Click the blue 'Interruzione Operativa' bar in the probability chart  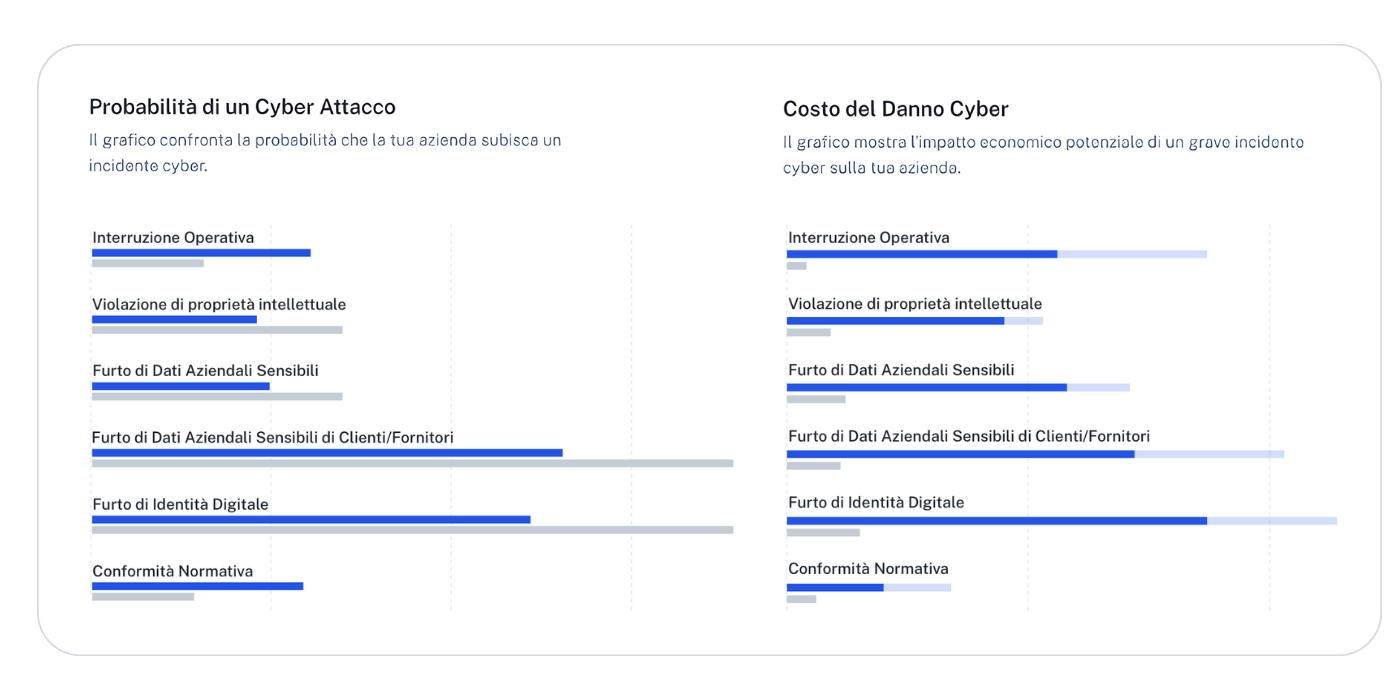[201, 252]
